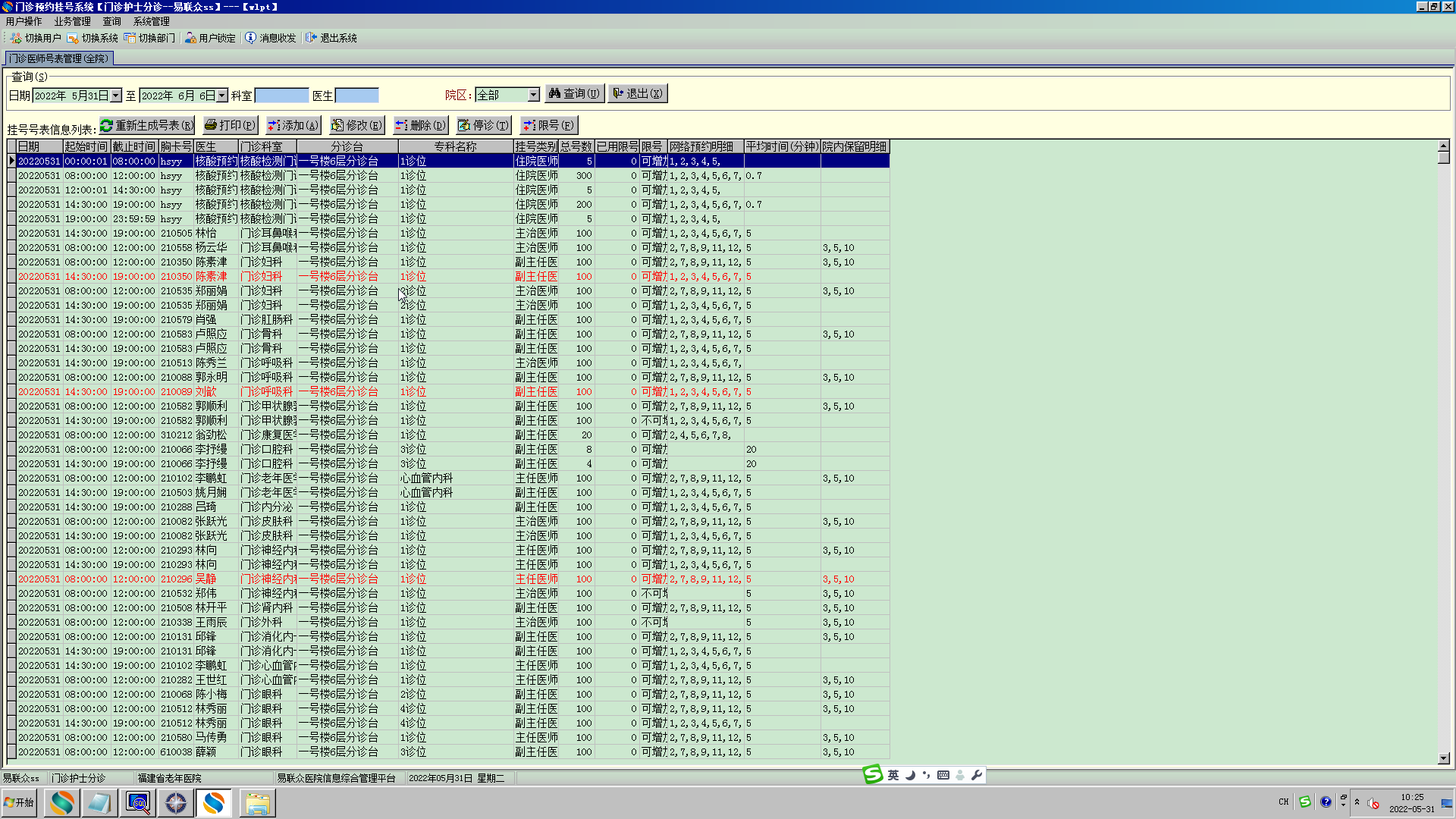Click the 添加 add record button
This screenshot has width=1456, height=819.
[293, 125]
